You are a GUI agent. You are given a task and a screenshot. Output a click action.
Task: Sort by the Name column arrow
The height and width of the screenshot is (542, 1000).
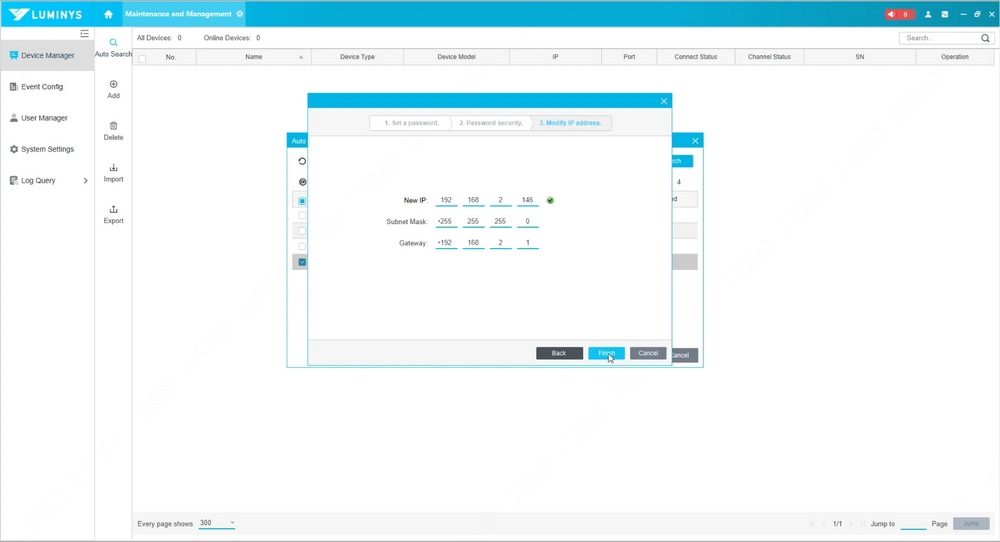pos(301,58)
